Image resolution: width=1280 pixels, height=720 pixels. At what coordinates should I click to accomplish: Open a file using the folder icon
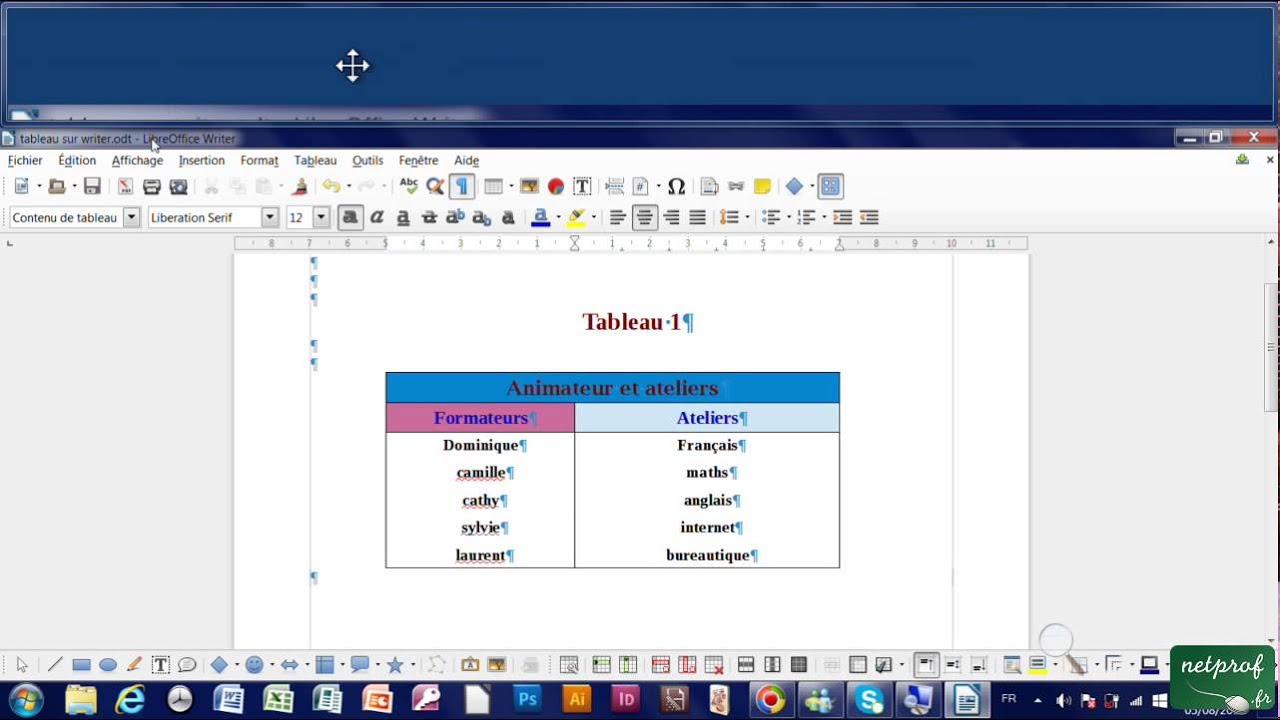pyautogui.click(x=57, y=186)
